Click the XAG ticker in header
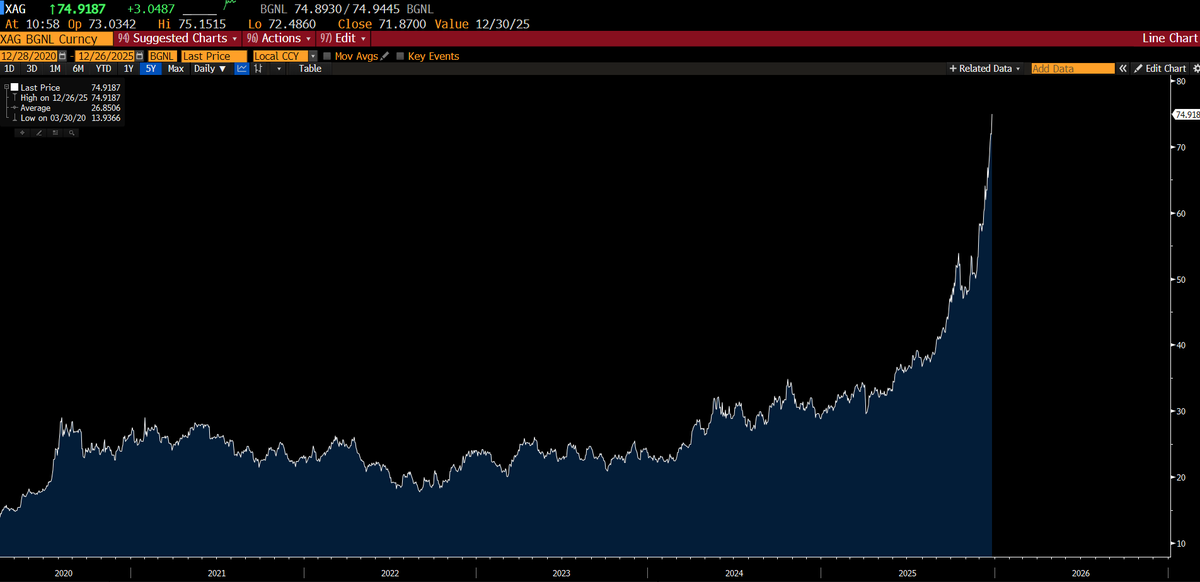Viewport: 1200px width, 582px height. 15,8
